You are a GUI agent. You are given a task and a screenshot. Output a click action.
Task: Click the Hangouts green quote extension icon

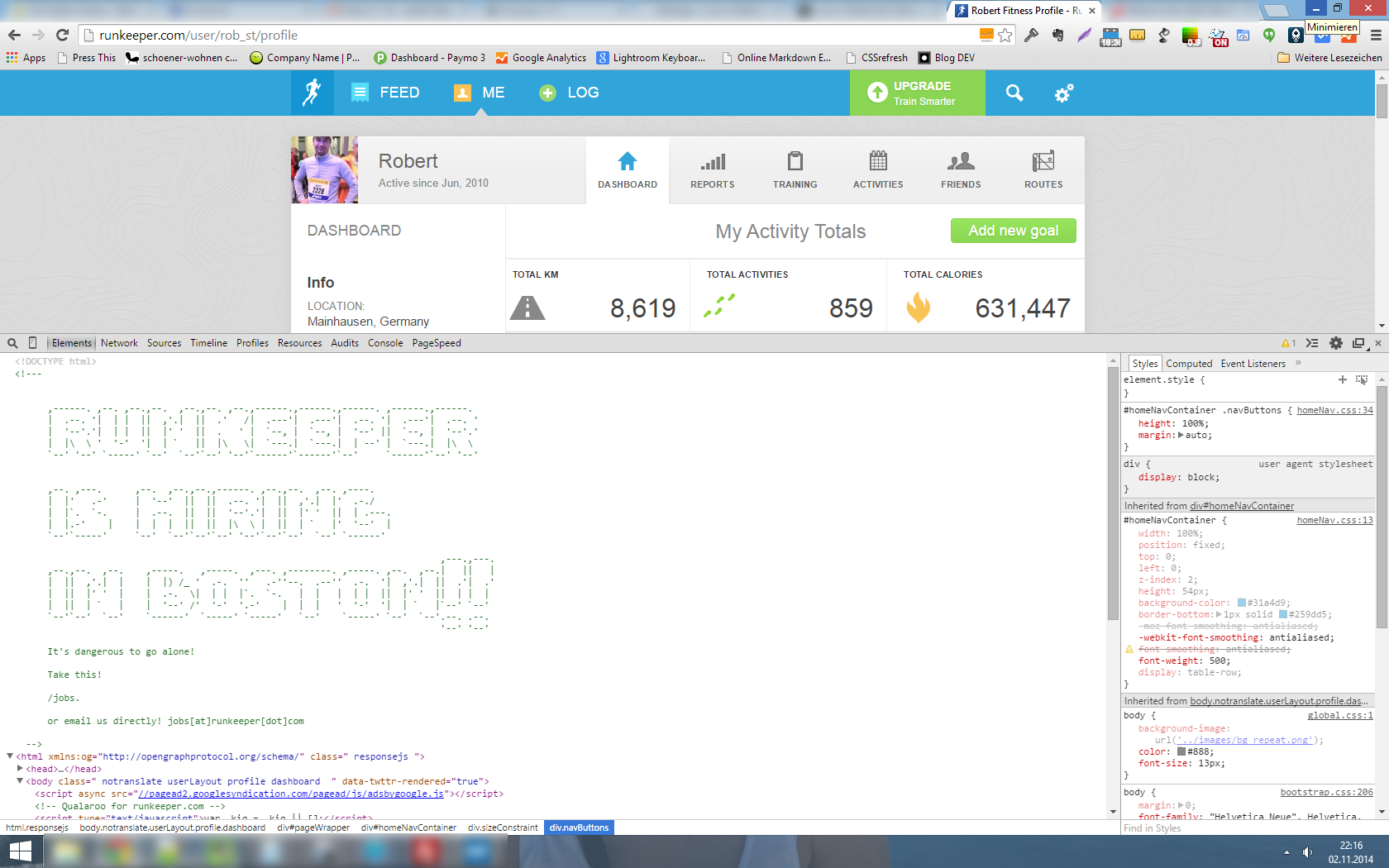click(1269, 35)
